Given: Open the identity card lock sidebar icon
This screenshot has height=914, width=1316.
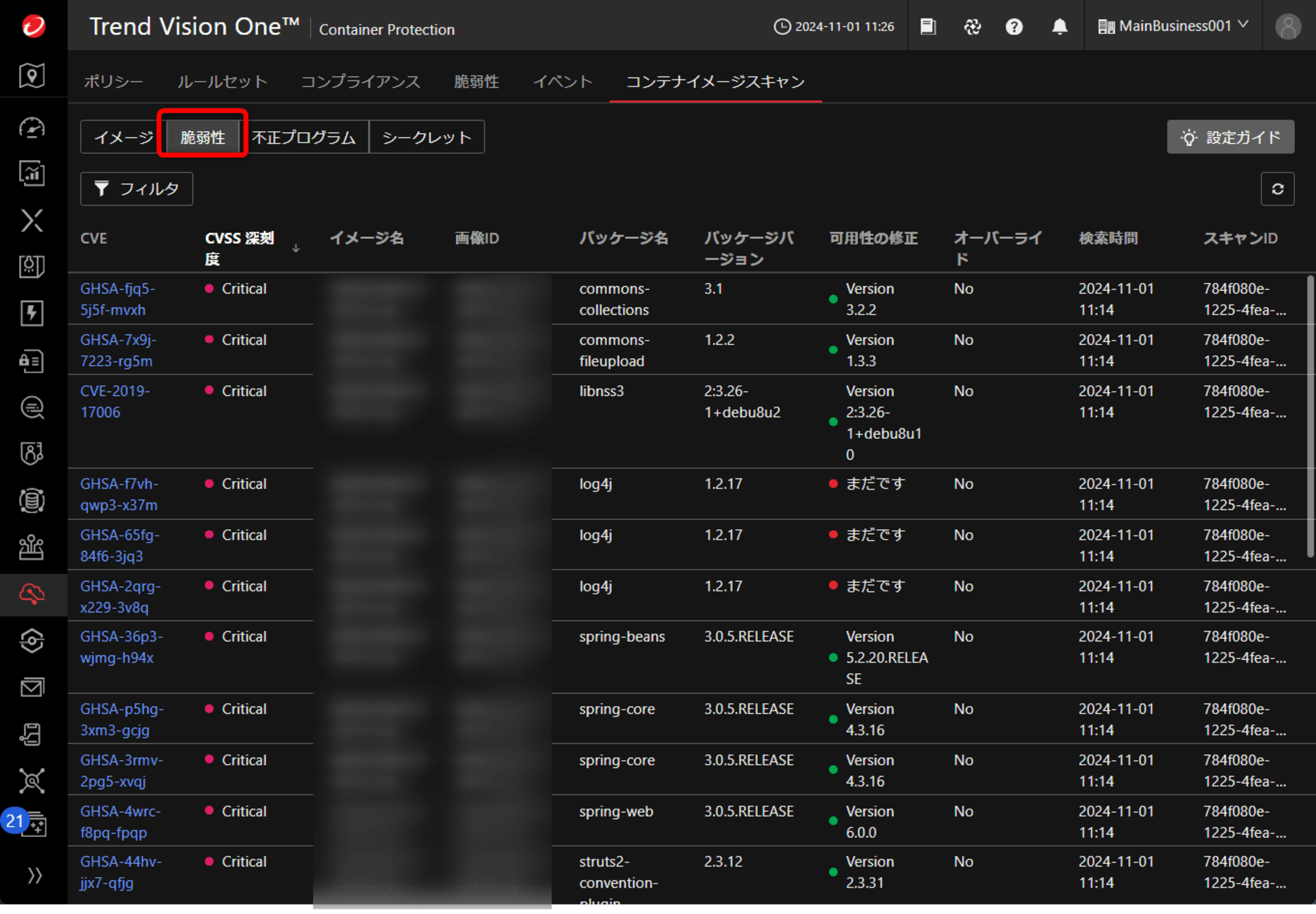Looking at the screenshot, I should coord(32,361).
